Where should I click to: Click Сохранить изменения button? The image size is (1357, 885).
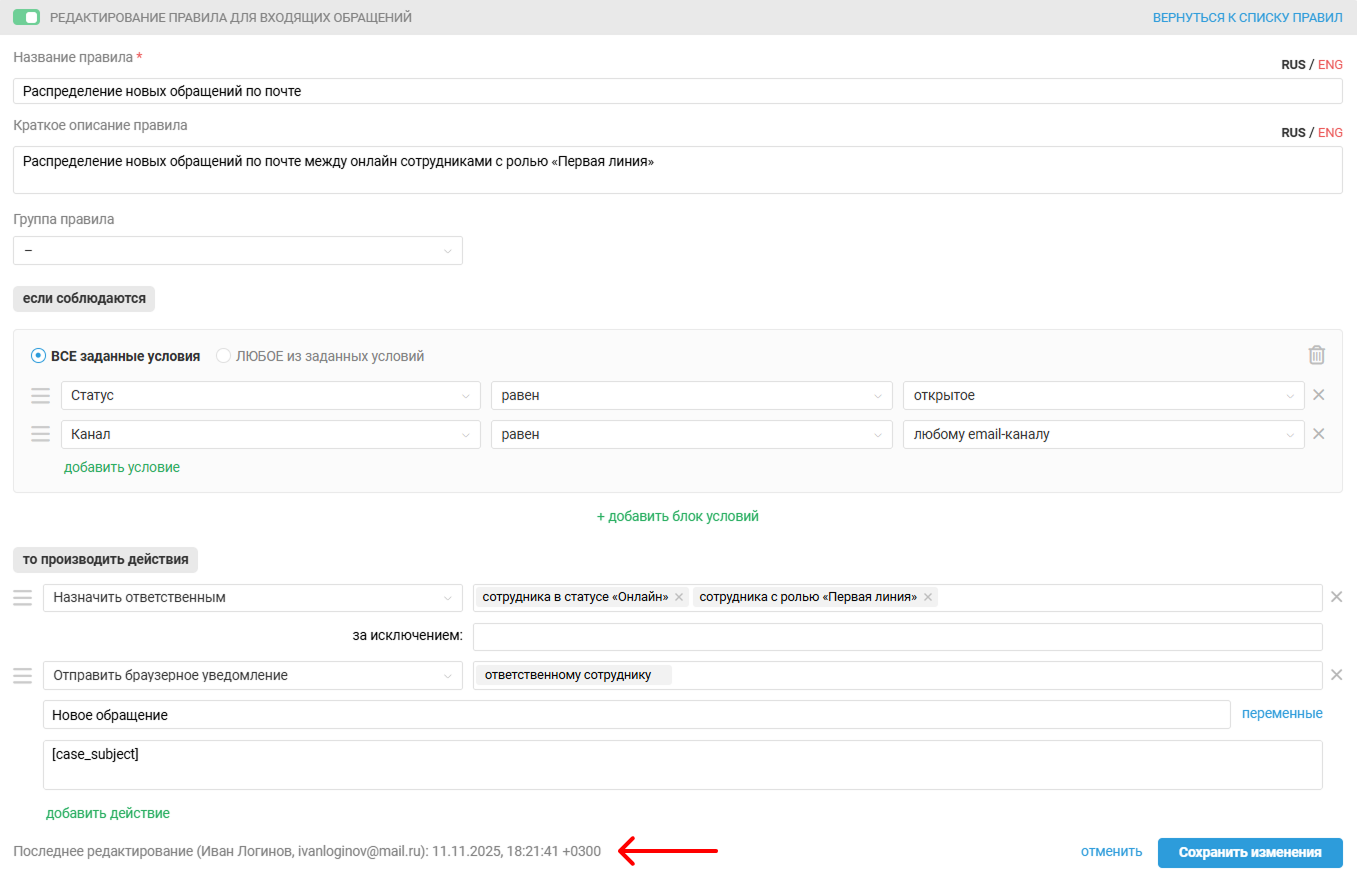(1250, 852)
